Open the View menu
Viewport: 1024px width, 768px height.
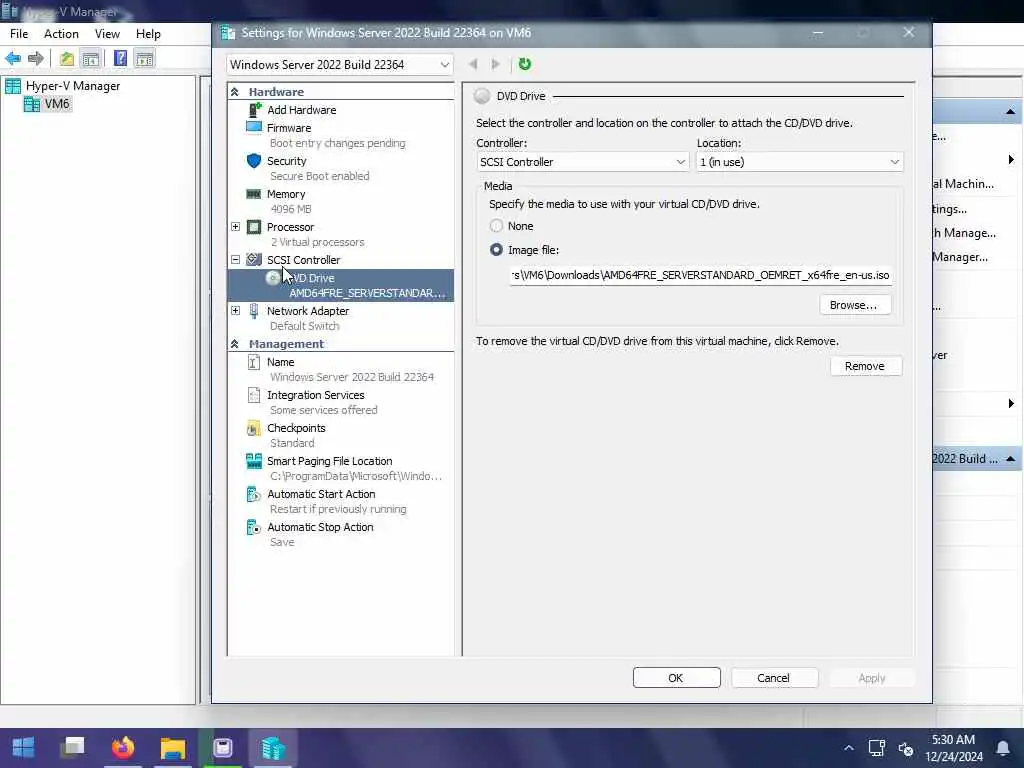(x=107, y=34)
